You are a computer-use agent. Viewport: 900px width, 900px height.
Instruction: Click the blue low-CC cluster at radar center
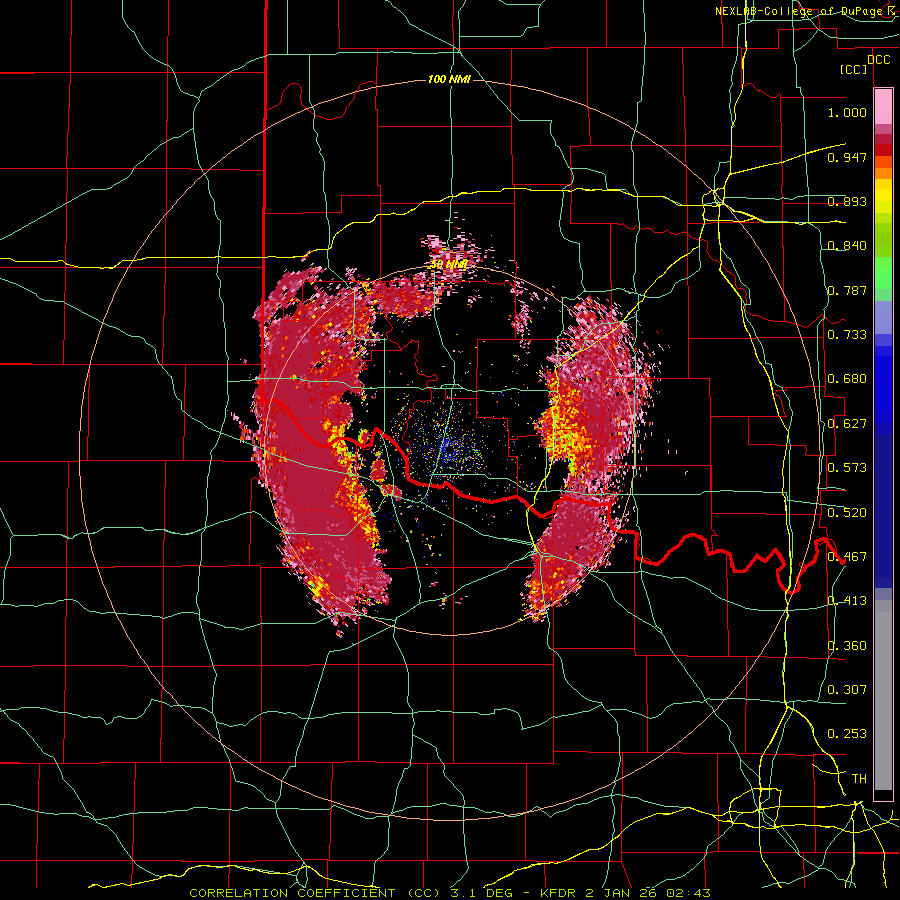[451, 449]
